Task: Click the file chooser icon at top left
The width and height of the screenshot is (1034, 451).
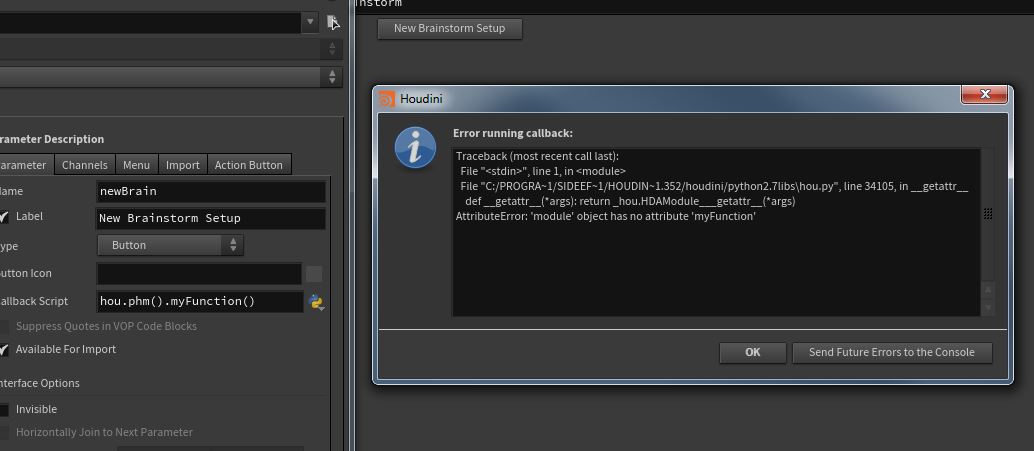Action: tap(333, 22)
